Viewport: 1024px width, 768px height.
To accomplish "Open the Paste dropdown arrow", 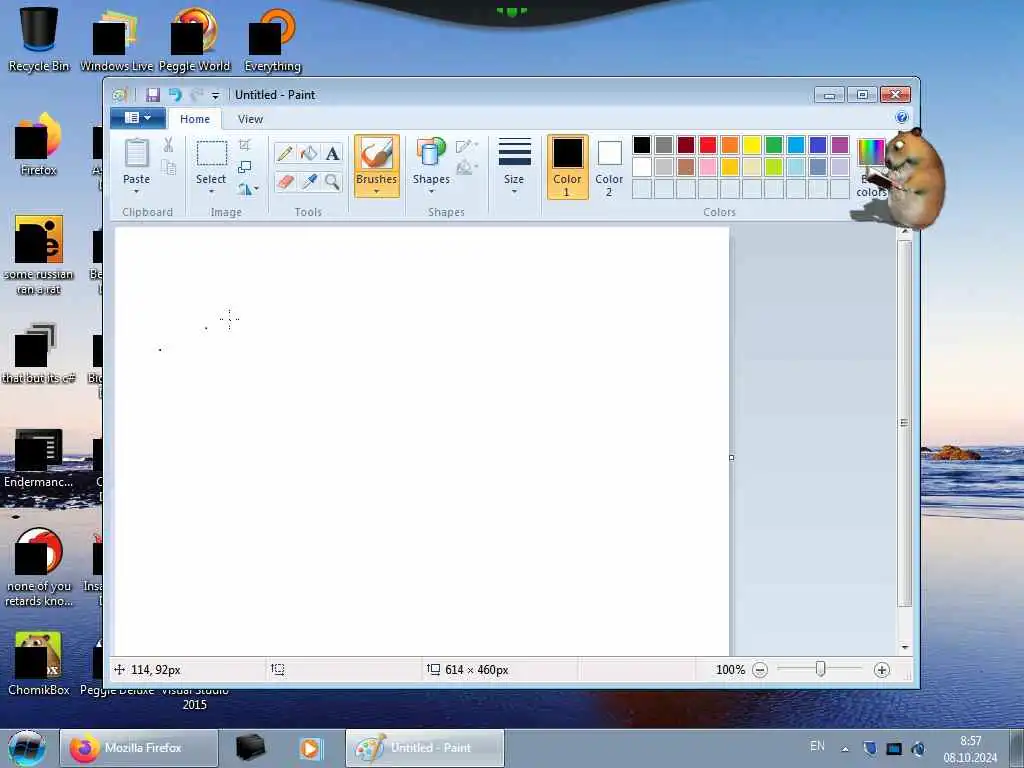I will pos(136,192).
